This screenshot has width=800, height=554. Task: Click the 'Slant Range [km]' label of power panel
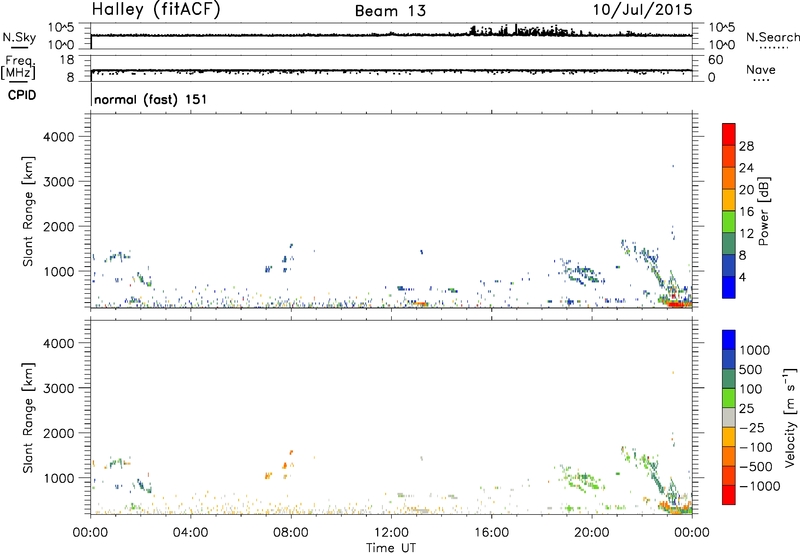point(29,211)
